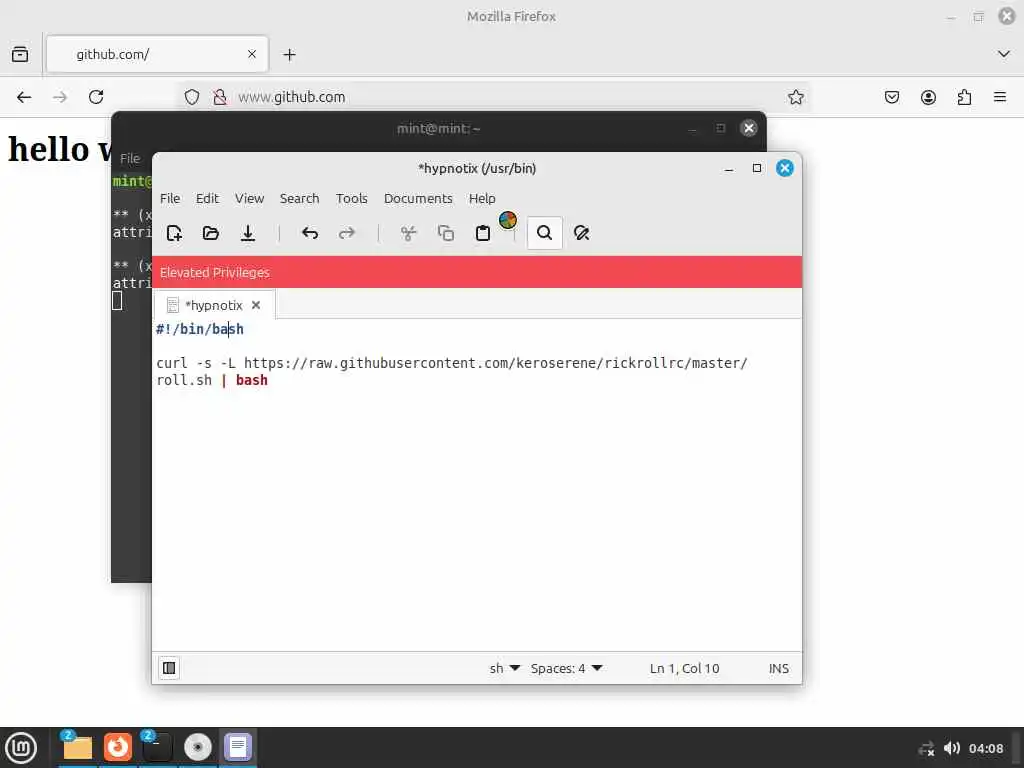
Task: Cut selection using the scissors icon
Action: pyautogui.click(x=409, y=233)
